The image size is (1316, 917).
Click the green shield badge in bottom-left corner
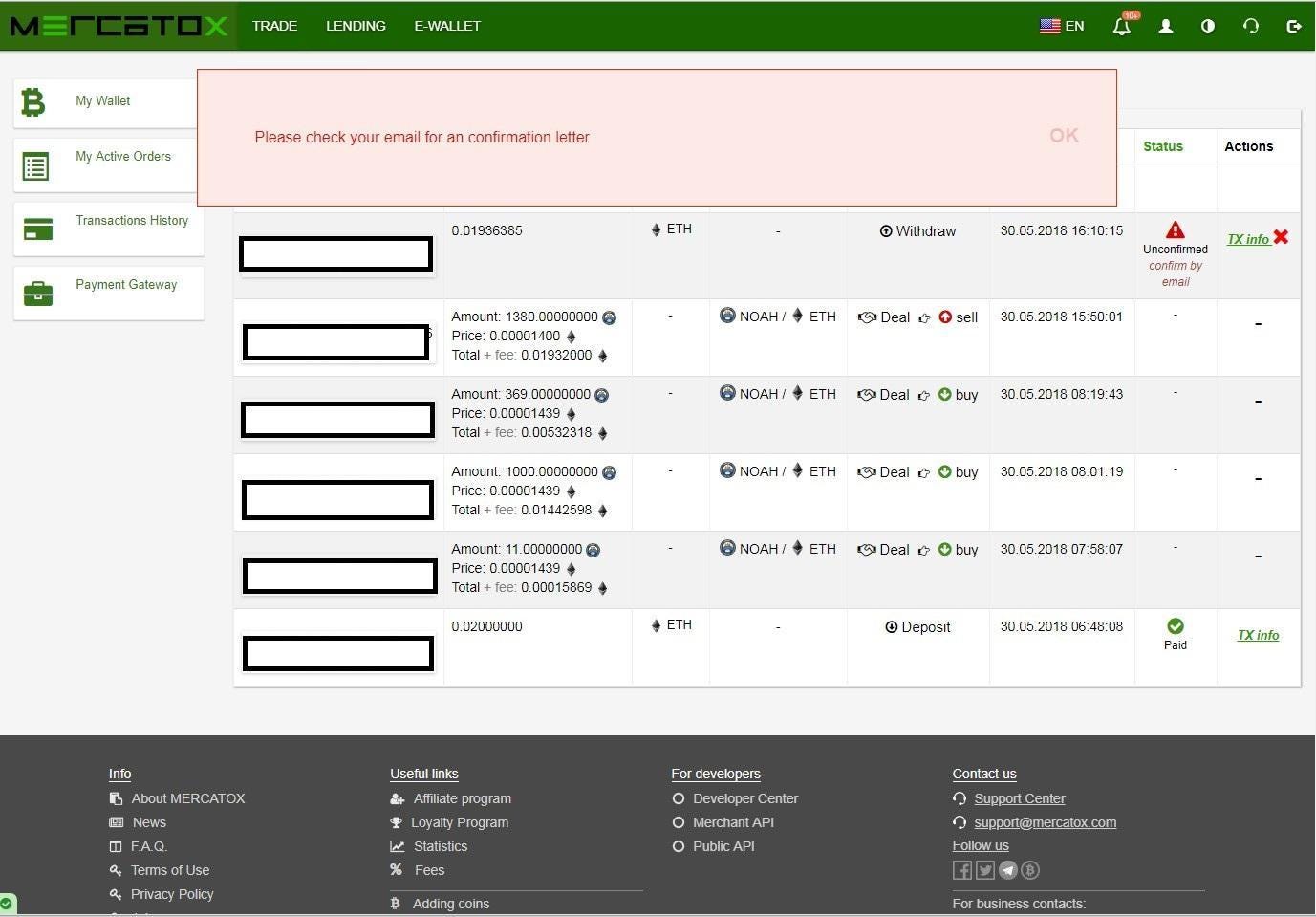pos(7,904)
